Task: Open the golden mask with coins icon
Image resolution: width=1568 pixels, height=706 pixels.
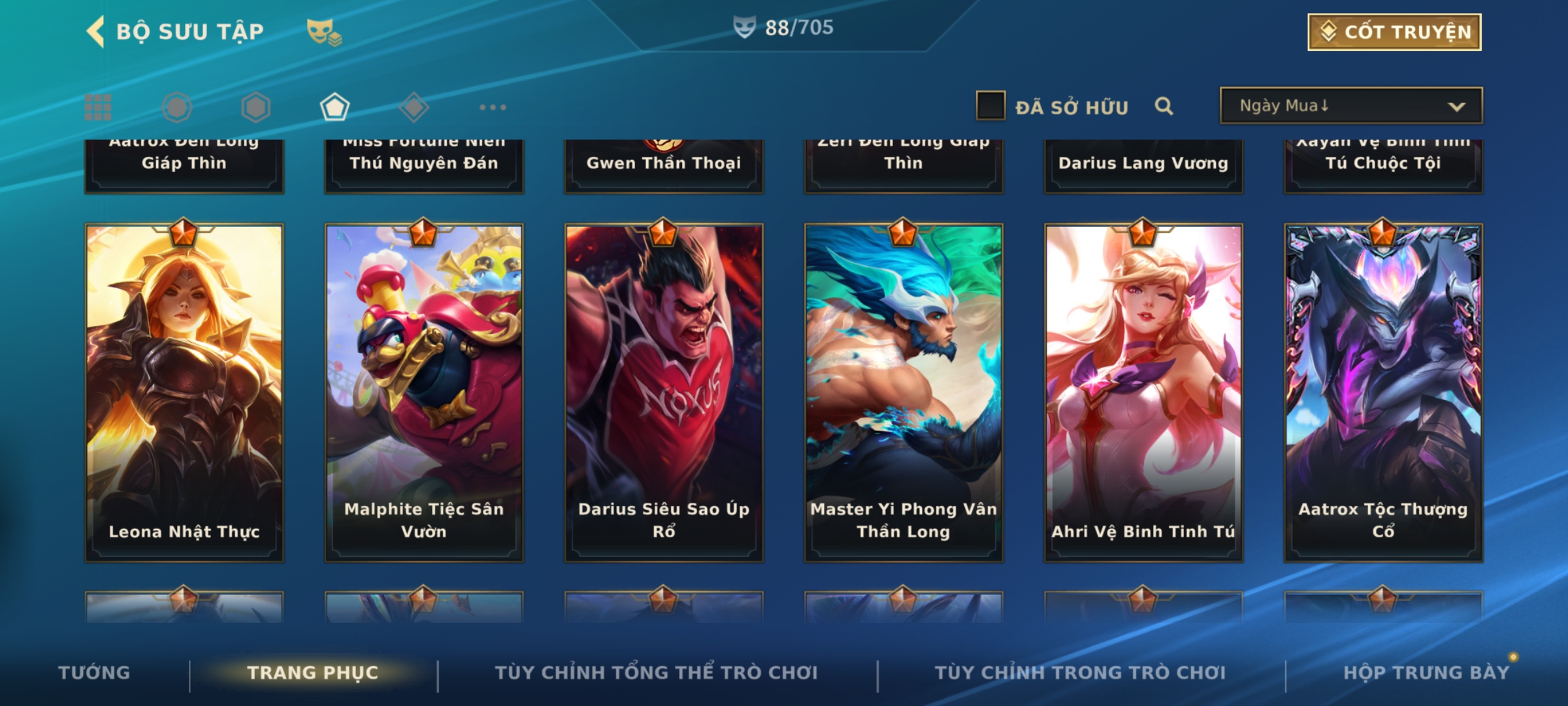Action: [324, 32]
